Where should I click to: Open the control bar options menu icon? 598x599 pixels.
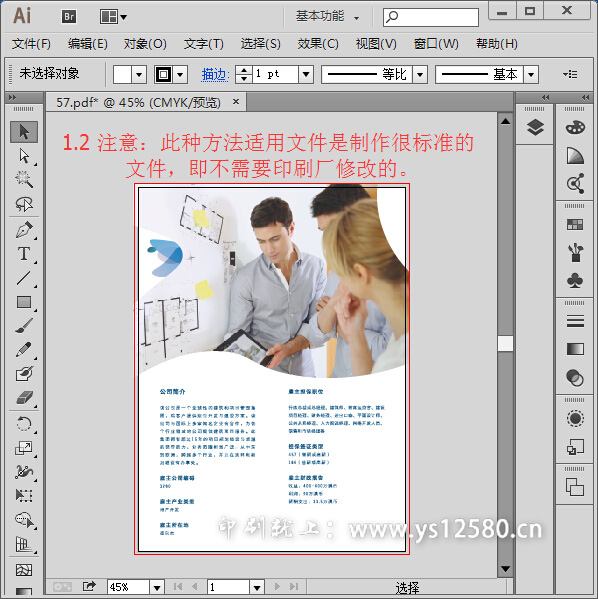[570, 74]
